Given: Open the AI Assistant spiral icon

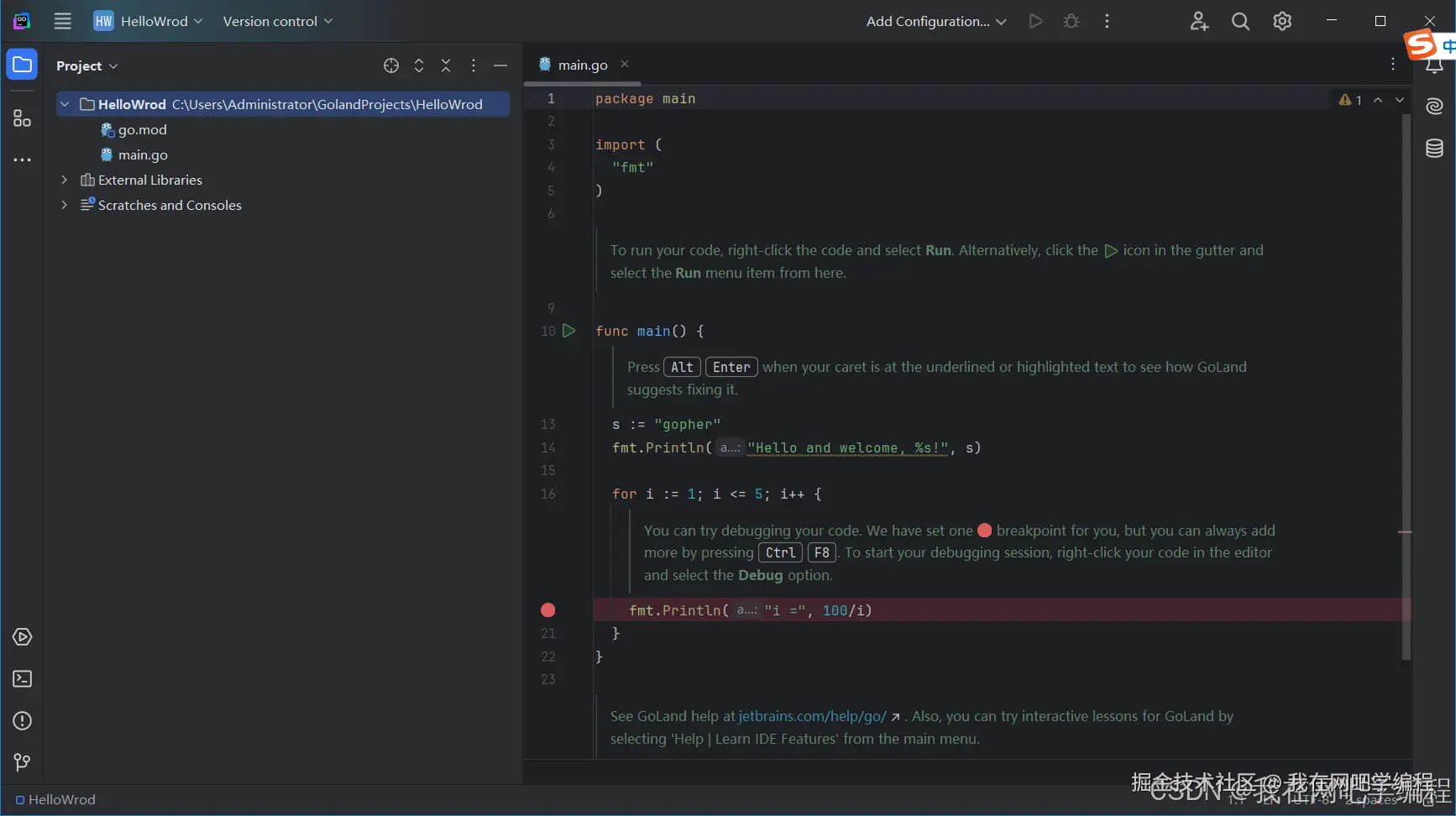Looking at the screenshot, I should [1434, 106].
